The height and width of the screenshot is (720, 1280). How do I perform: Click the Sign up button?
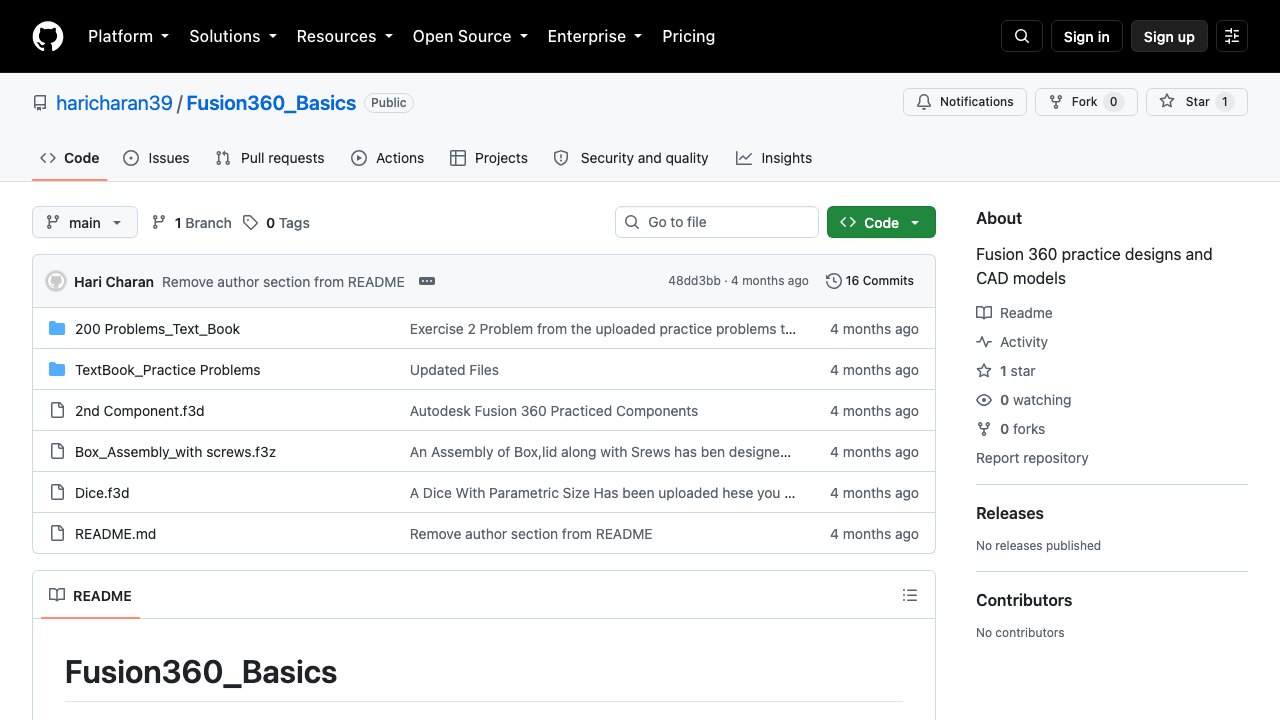[x=1169, y=37]
